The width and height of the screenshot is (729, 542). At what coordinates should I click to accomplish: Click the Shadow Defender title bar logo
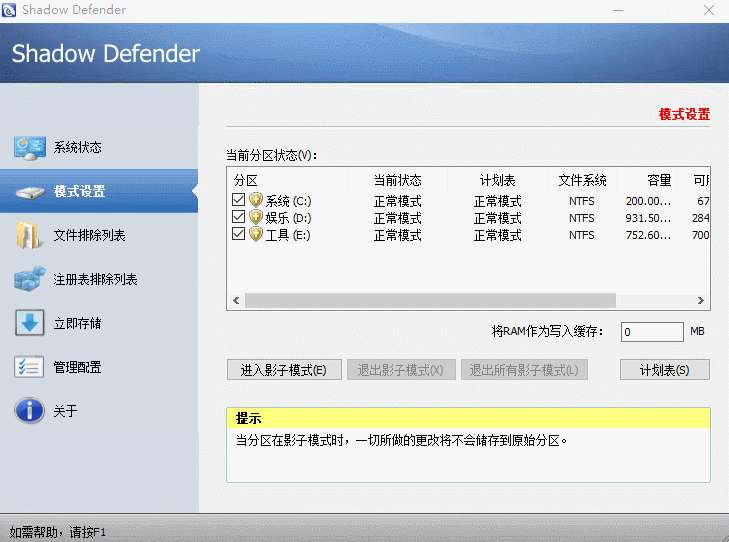[x=9, y=10]
